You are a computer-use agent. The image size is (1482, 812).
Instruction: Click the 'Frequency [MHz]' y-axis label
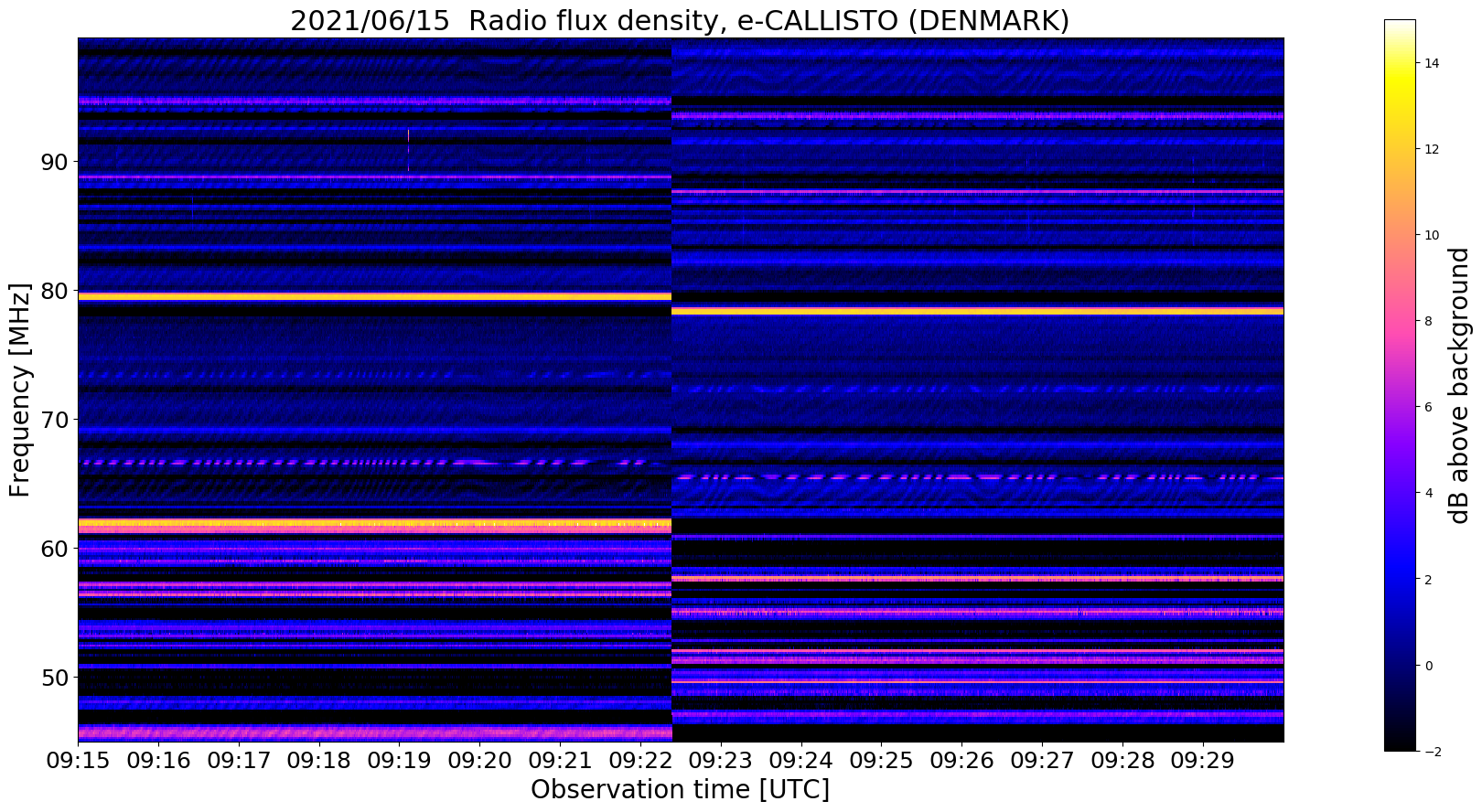tap(20, 390)
